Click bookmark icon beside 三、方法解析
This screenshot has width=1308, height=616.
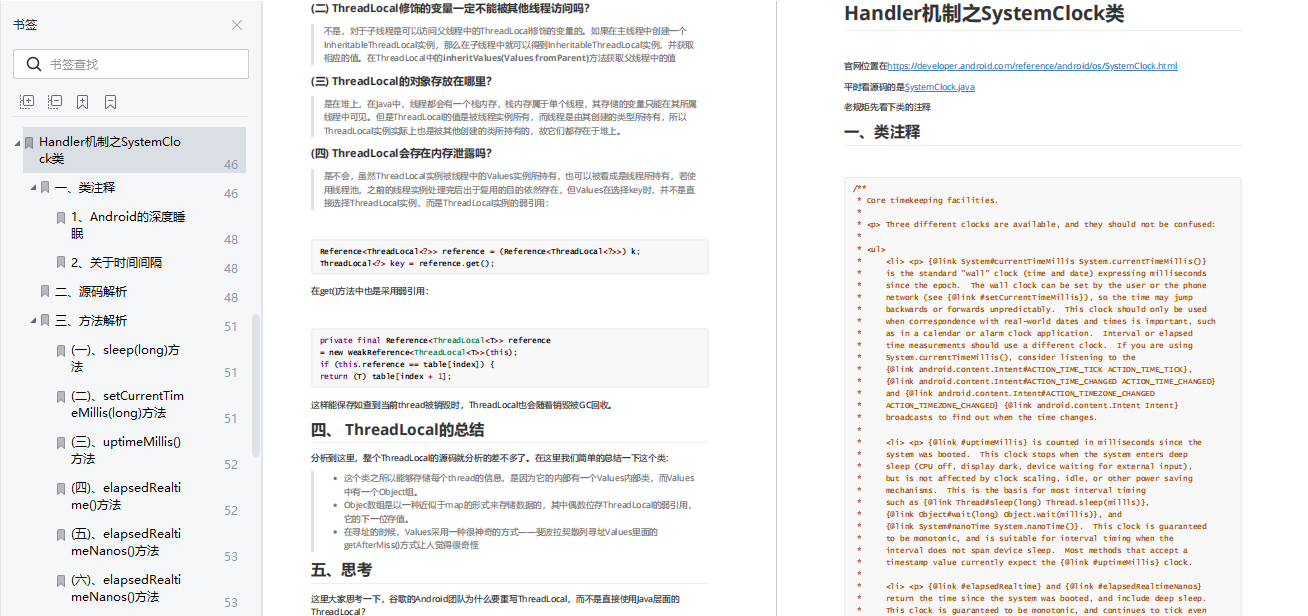click(45, 321)
